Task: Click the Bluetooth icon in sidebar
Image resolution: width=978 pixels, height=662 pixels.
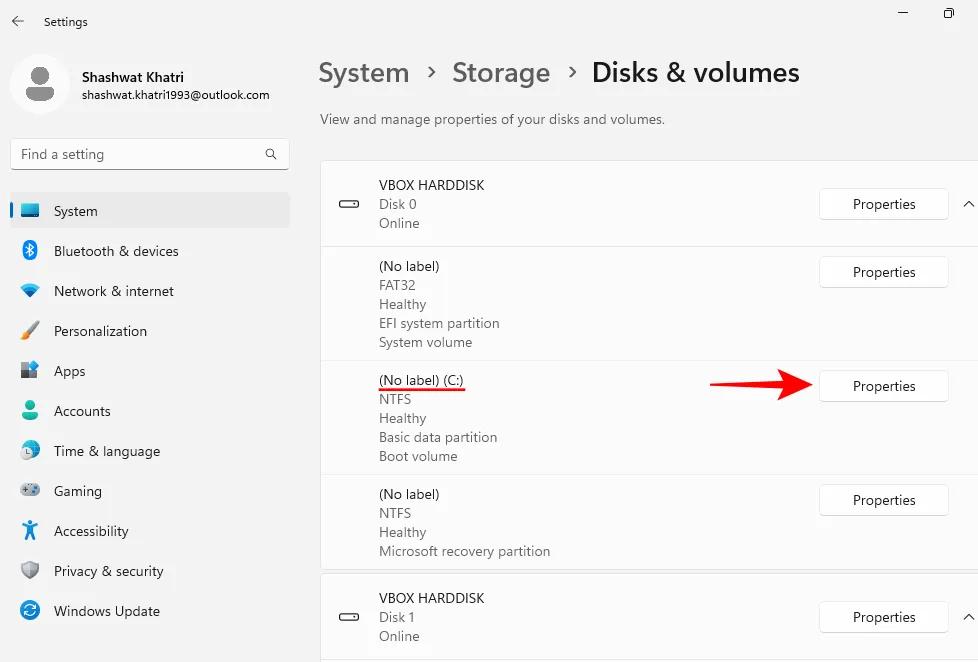Action: tap(30, 251)
